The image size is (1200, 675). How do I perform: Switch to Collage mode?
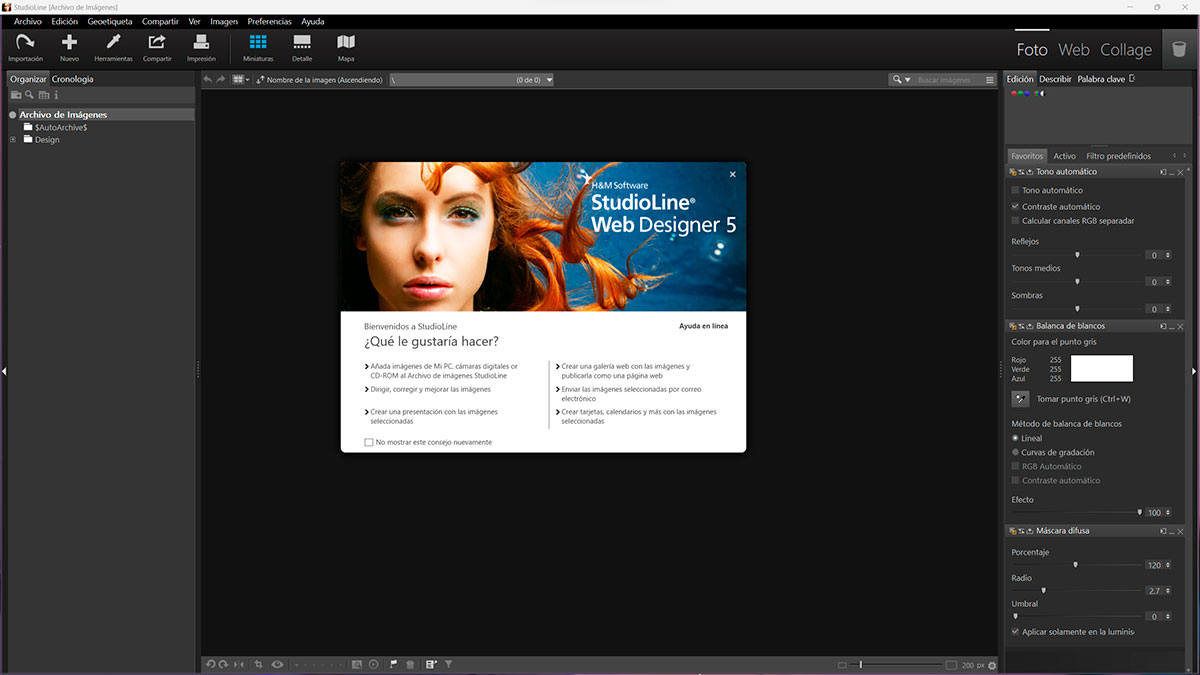pyautogui.click(x=1126, y=50)
